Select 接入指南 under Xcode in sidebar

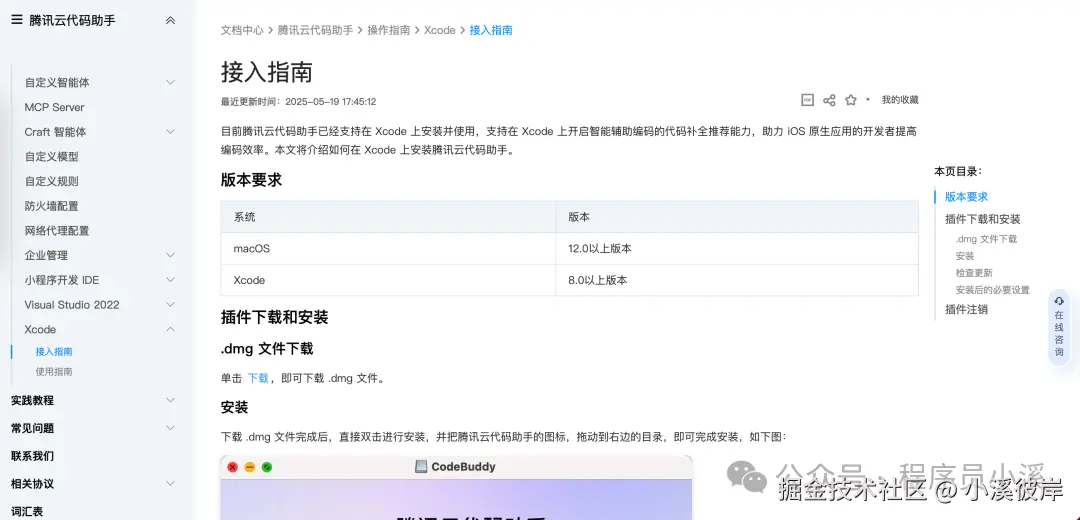pyautogui.click(x=54, y=351)
